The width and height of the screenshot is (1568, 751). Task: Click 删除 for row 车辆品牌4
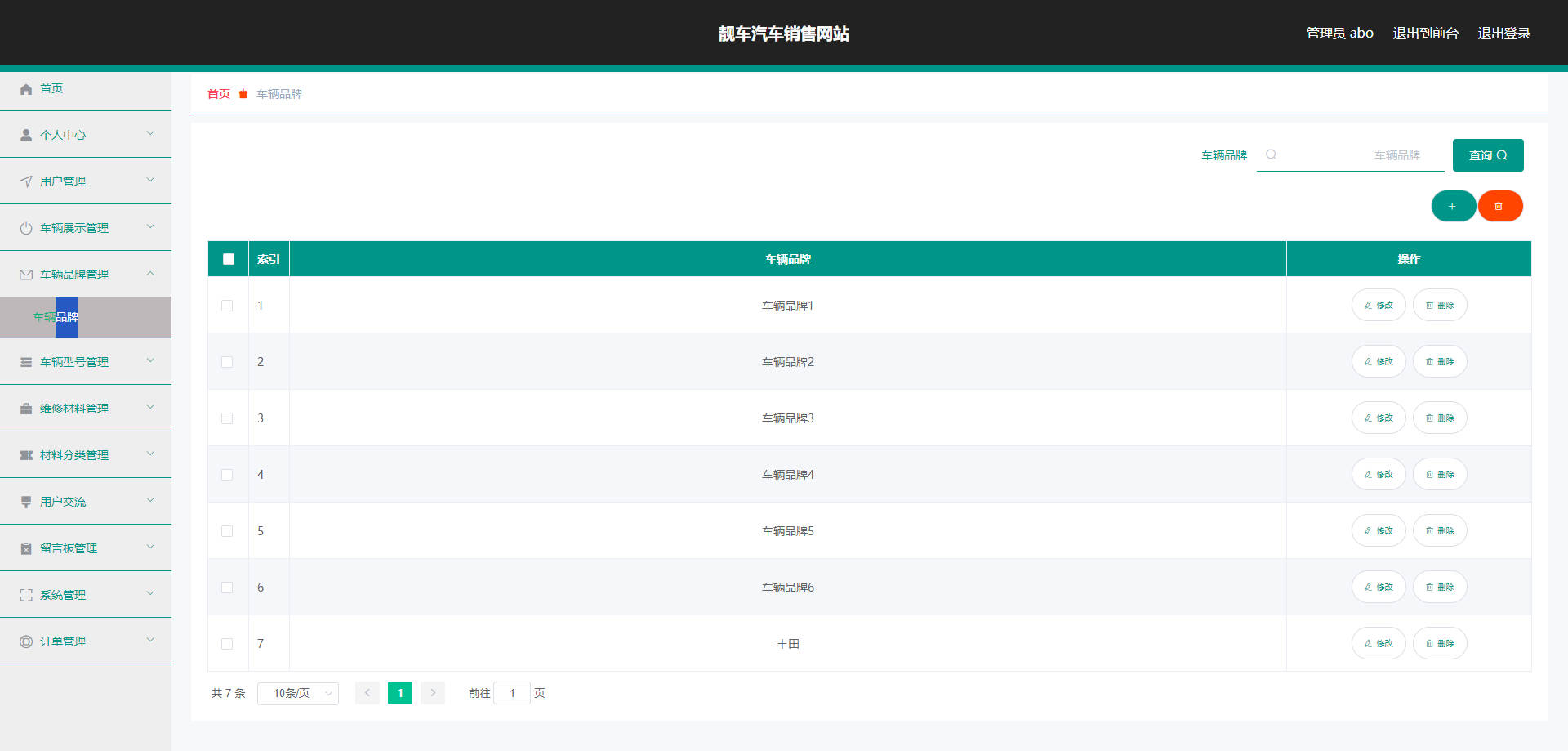pos(1440,474)
